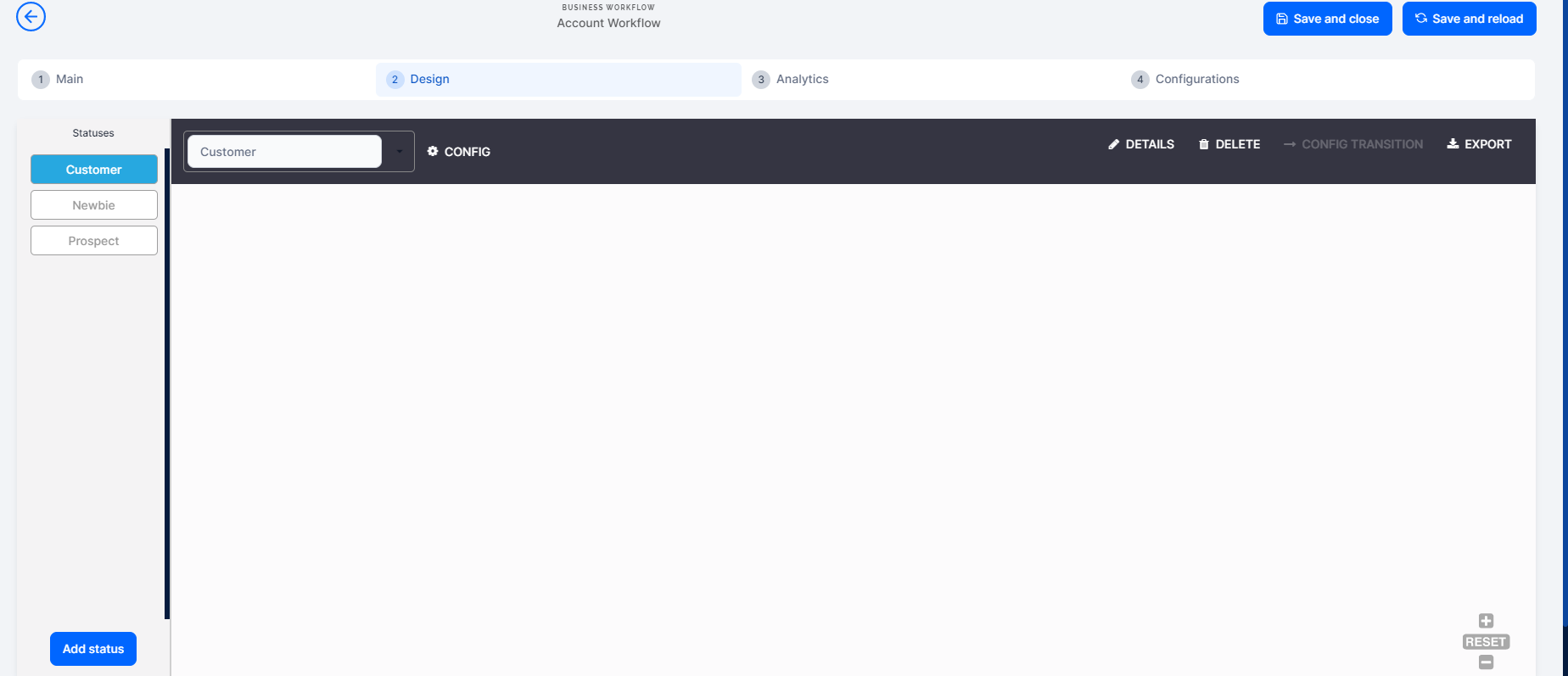This screenshot has height=676, width=1568.
Task: Open DETAILS with the pencil icon
Action: [1141, 144]
